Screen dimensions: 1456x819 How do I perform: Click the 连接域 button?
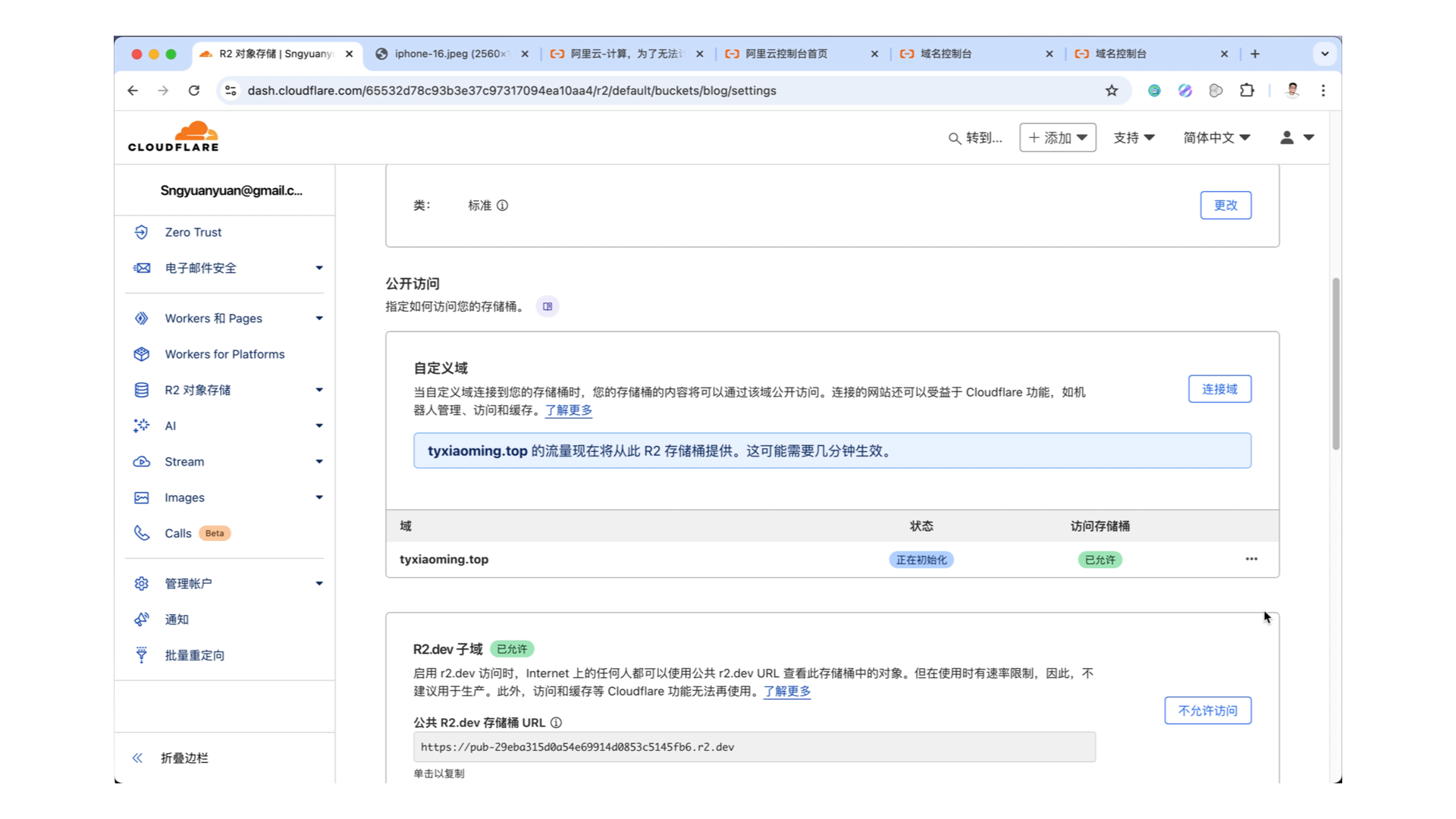pyautogui.click(x=1219, y=388)
